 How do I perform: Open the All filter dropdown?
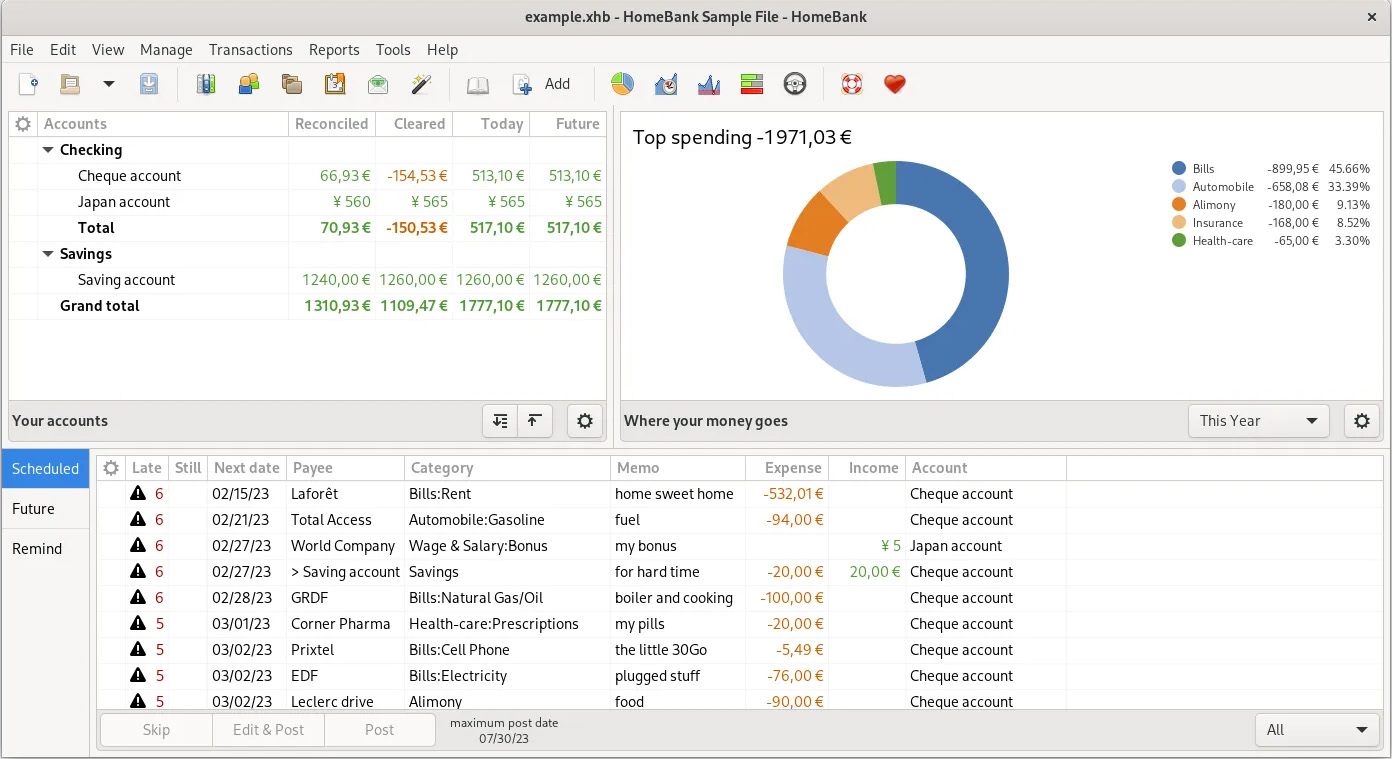[1316, 730]
